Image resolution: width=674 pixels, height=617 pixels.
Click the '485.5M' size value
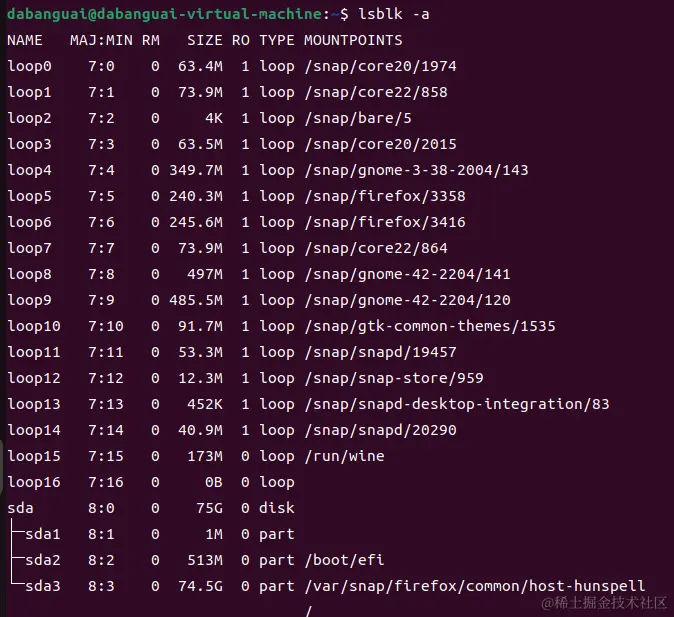[196, 301]
